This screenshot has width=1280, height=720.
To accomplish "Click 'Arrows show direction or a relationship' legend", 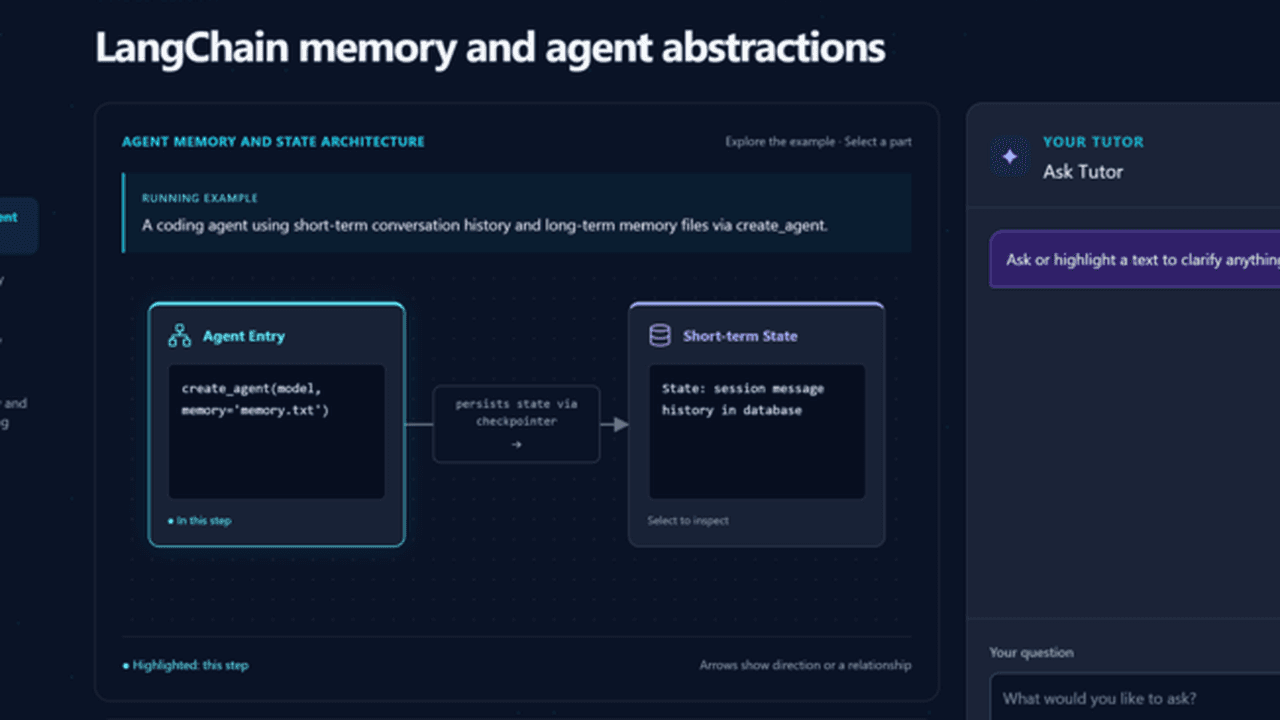I will click(x=805, y=665).
